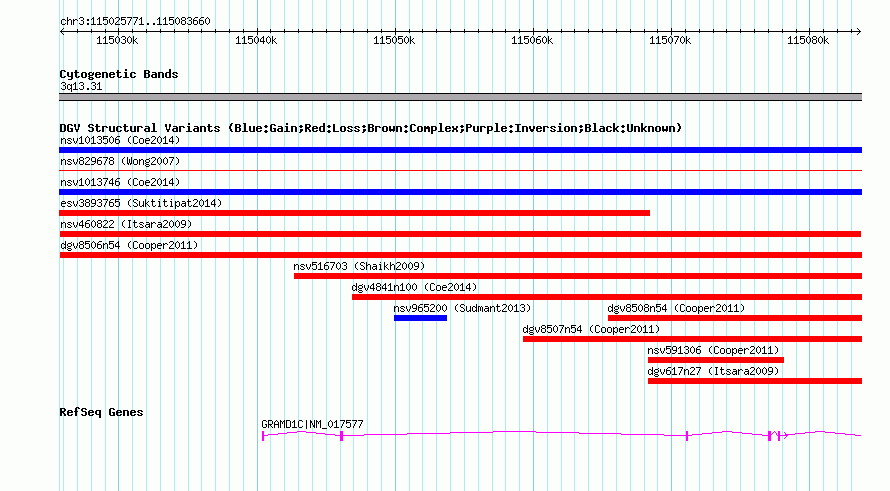
Task: Click the first exon of GRAMD1C
Action: click(263, 436)
